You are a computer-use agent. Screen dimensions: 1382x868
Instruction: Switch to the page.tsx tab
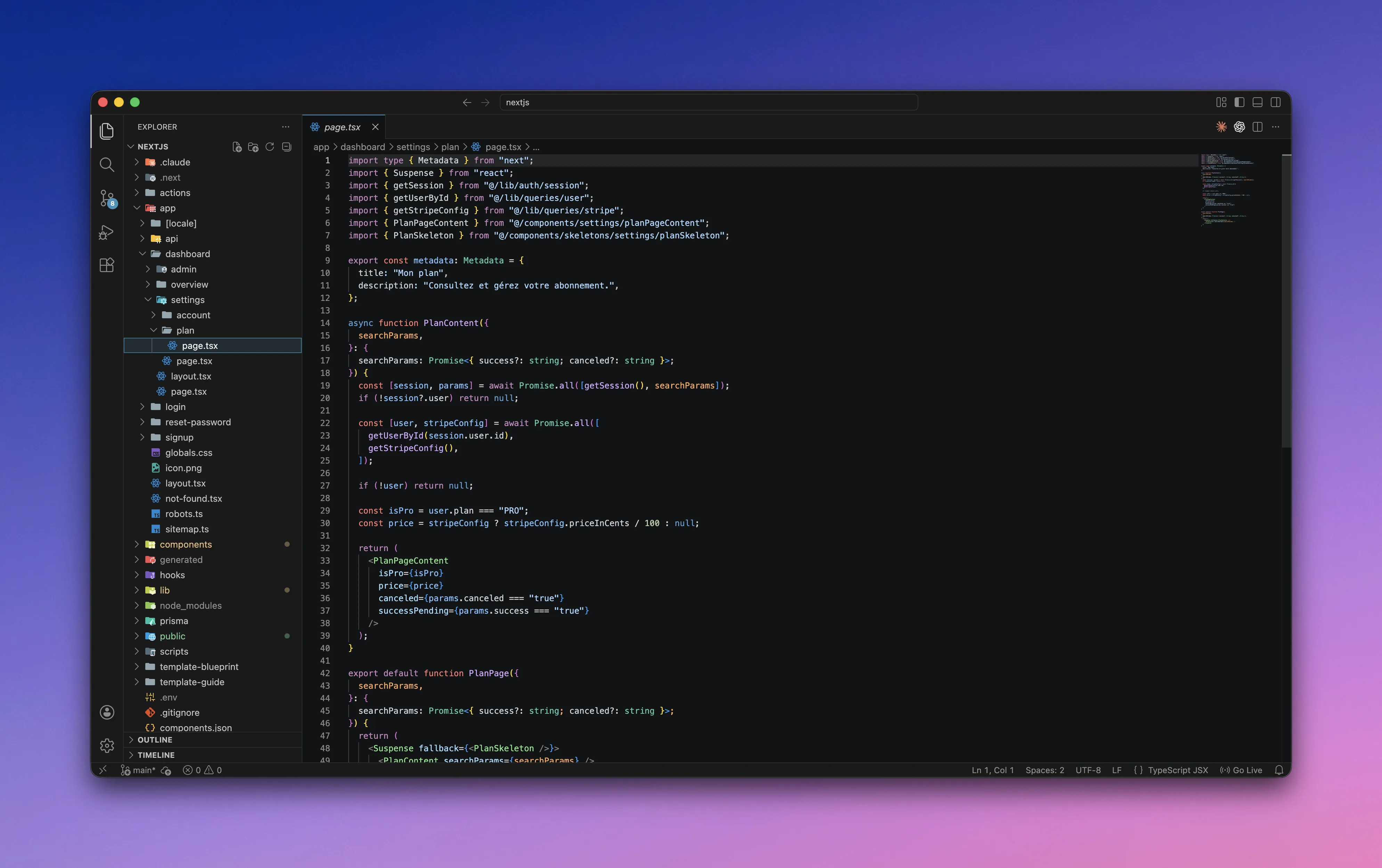(x=343, y=127)
